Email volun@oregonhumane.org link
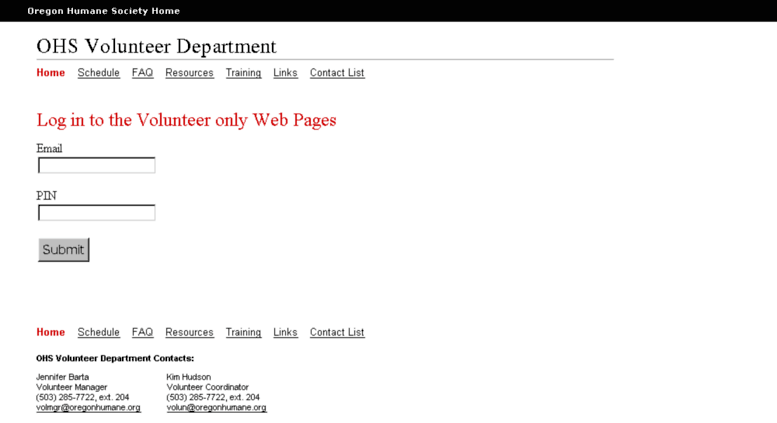Viewport: 777px width, 423px height. [x=217, y=408]
